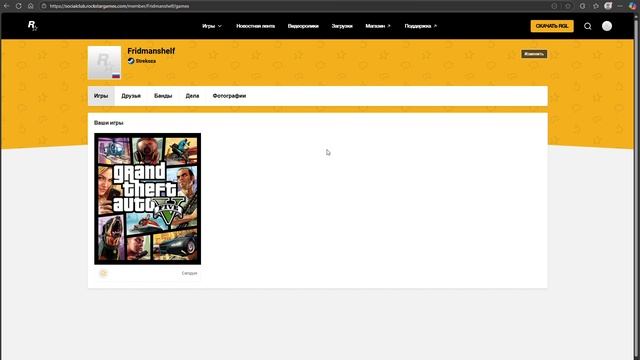The image size is (640, 360).
Task: Switch to the Дела tab
Action: pos(192,96)
